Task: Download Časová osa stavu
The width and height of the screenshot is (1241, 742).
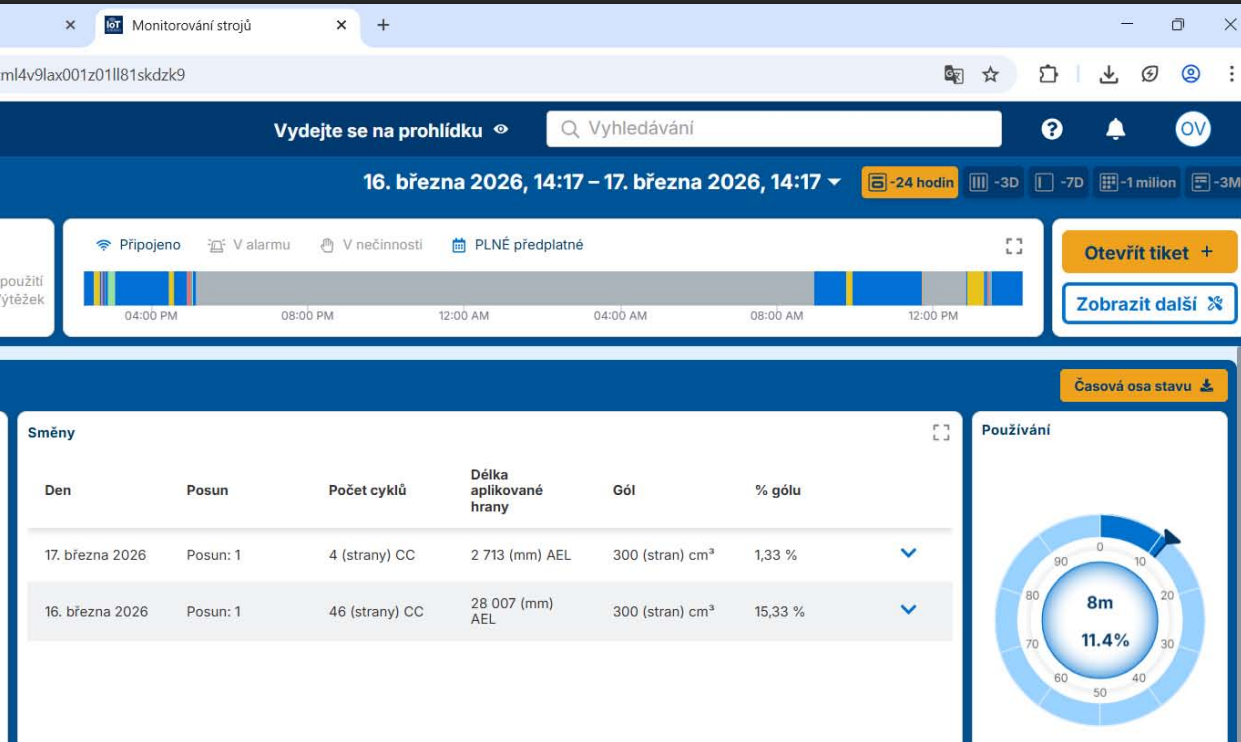Action: [1143, 386]
